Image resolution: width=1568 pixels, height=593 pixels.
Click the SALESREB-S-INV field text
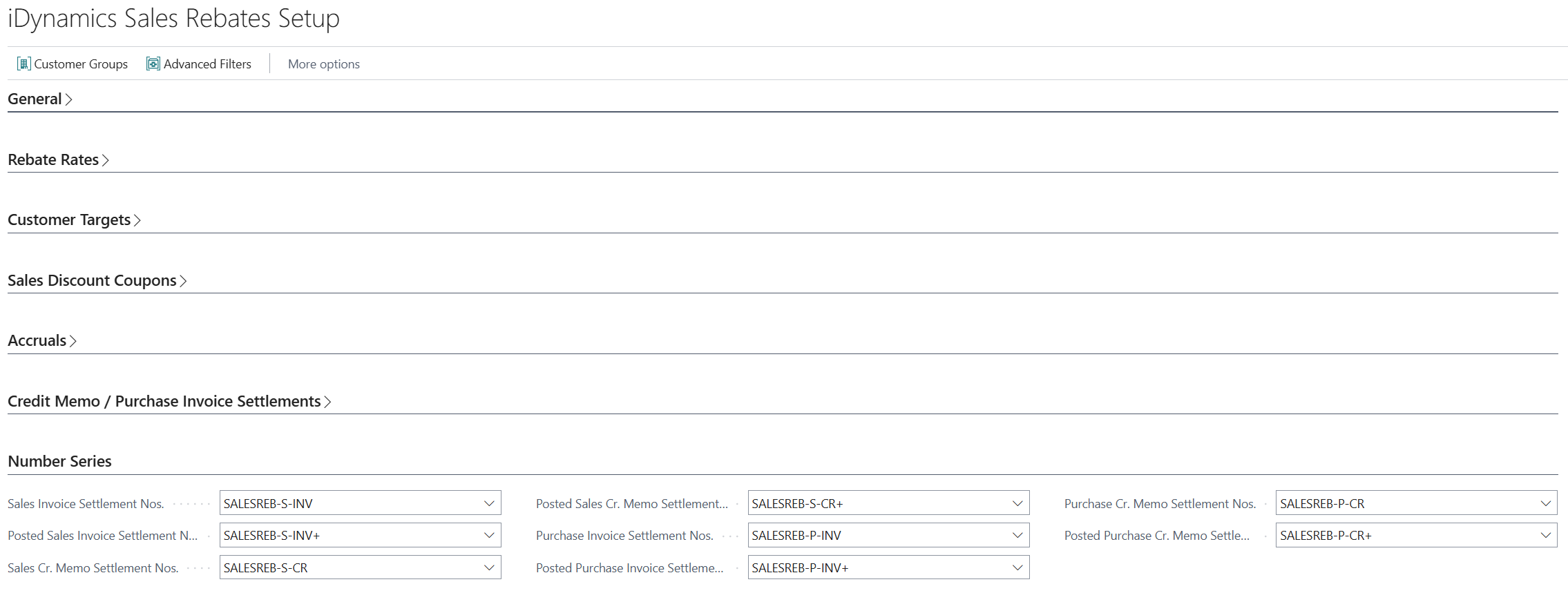(268, 504)
